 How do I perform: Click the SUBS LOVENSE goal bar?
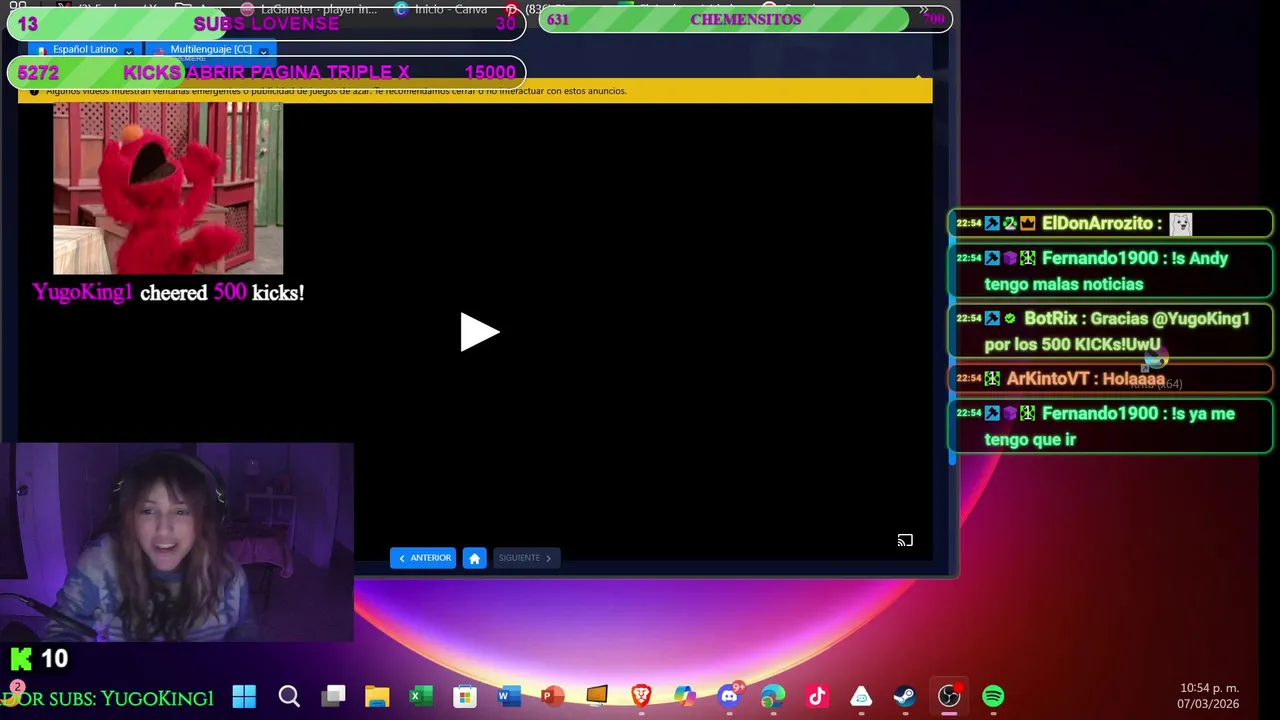(x=266, y=24)
